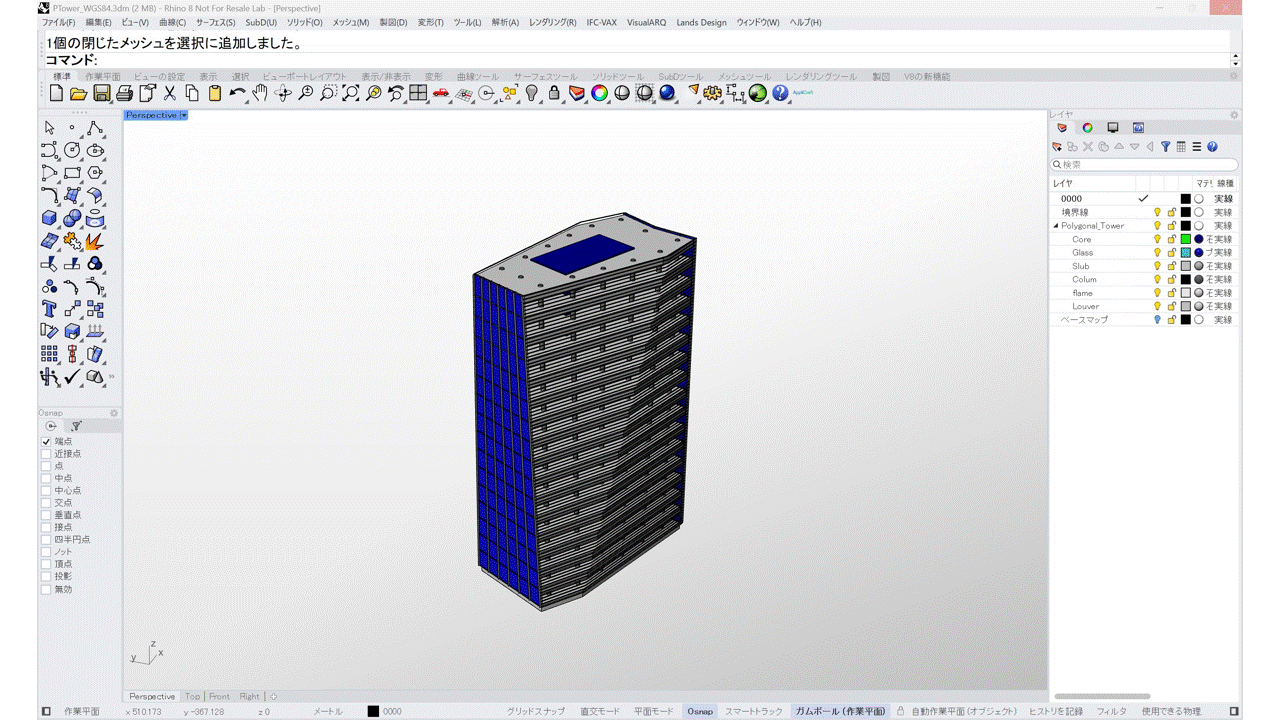The height and width of the screenshot is (720, 1280).
Task: Click the Print icon in the toolbar
Action: (x=124, y=93)
